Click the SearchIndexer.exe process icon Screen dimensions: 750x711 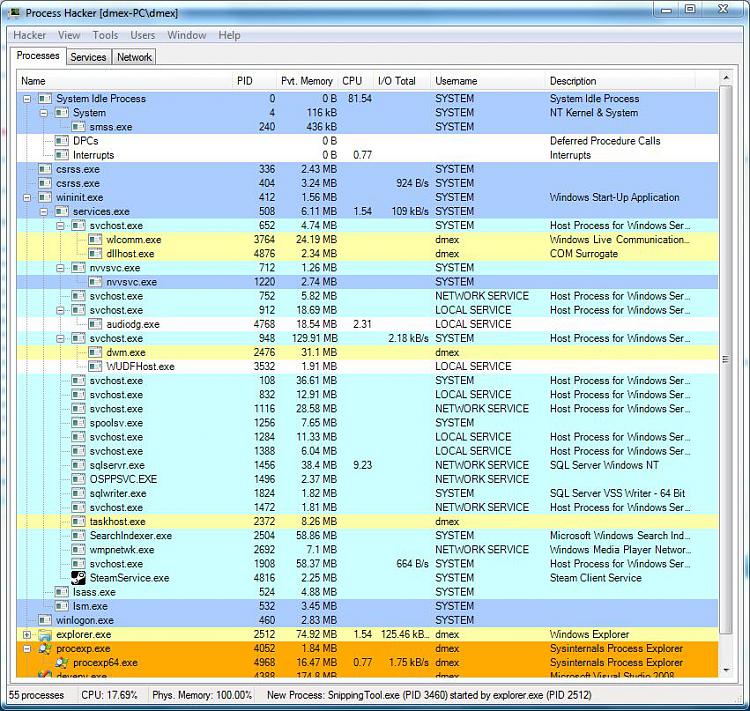coord(78,535)
